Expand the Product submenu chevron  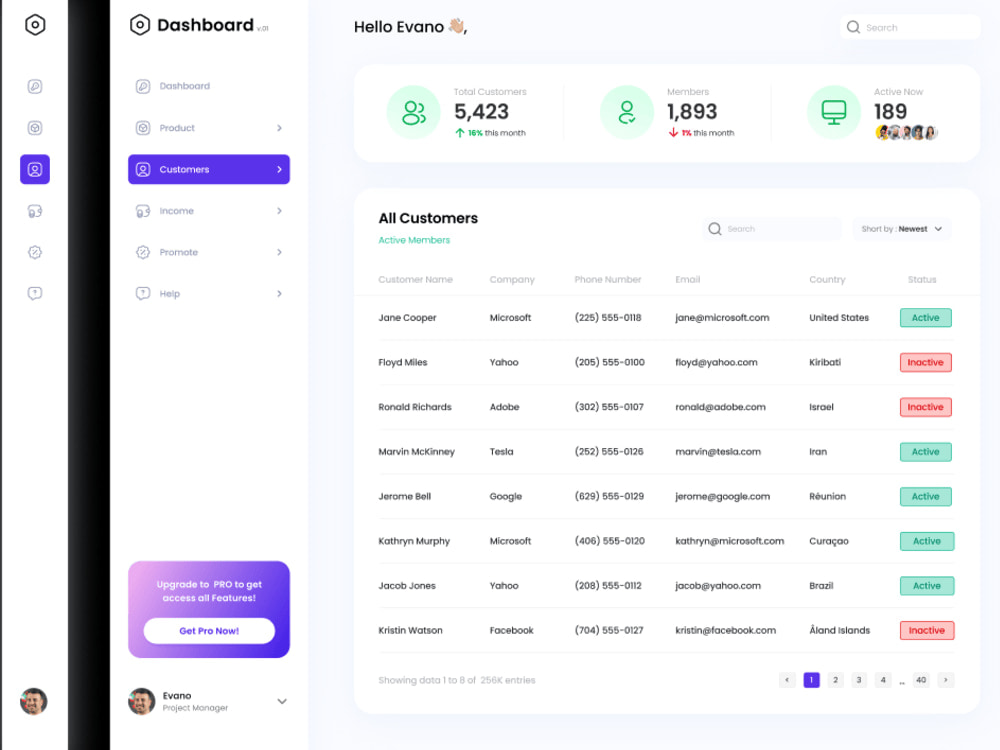click(279, 128)
